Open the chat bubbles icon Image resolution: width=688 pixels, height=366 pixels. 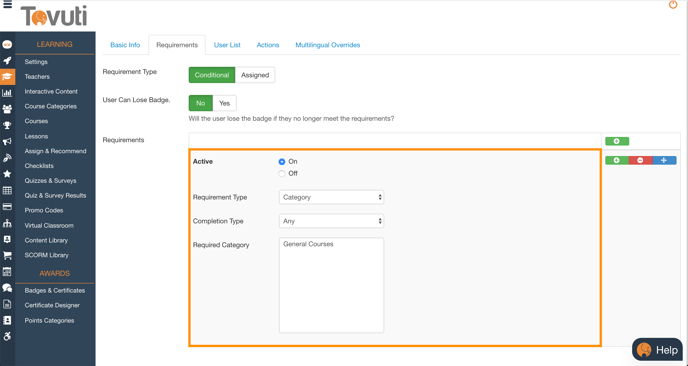coord(7,288)
